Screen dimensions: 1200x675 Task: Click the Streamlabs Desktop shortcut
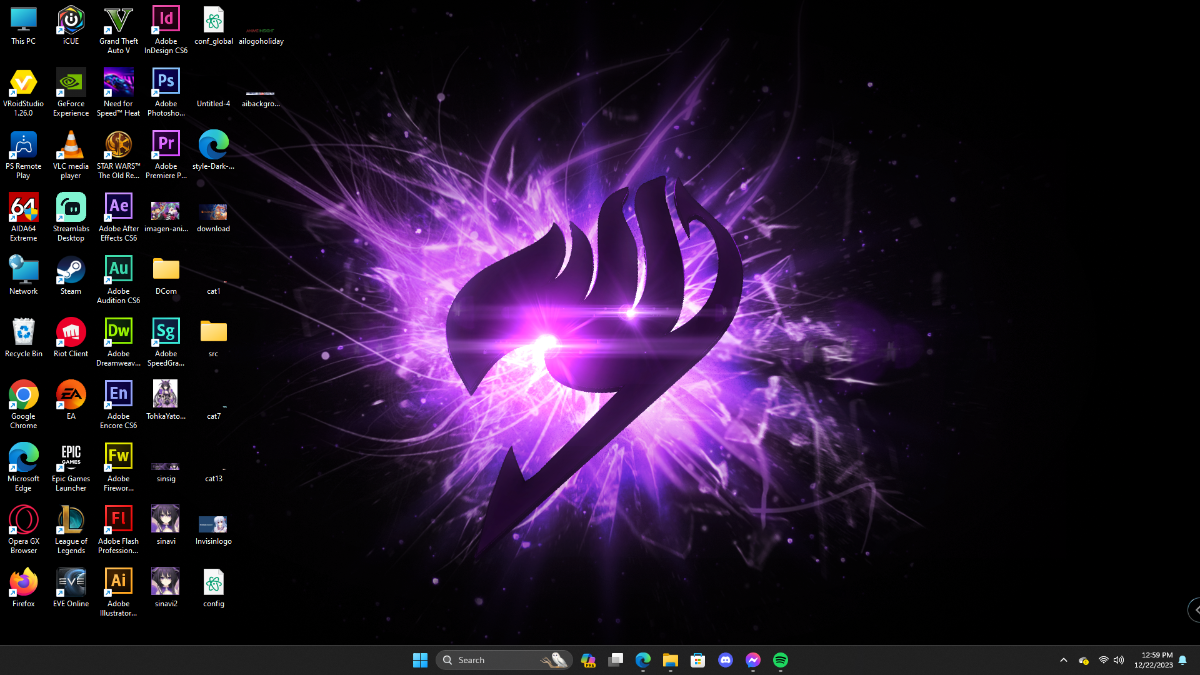click(x=70, y=208)
